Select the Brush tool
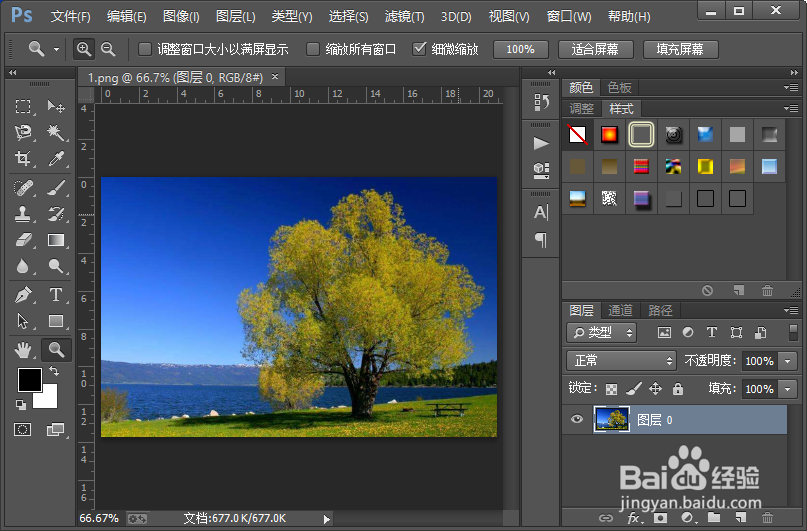Screen dimensions: 807x531 coord(56,188)
